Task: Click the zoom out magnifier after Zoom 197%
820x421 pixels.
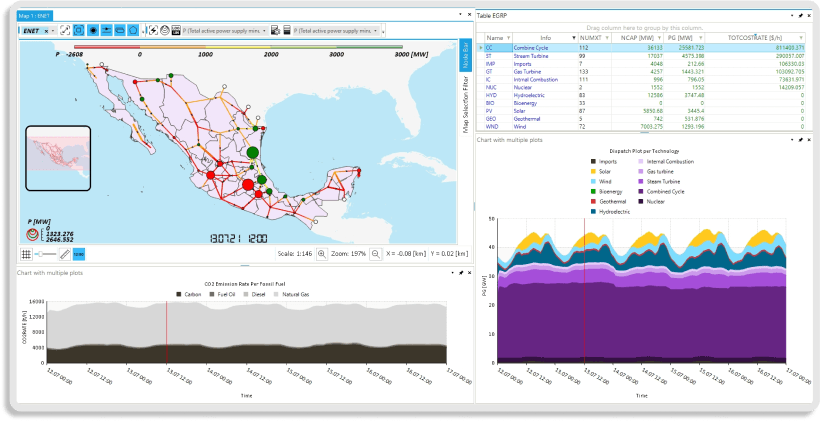Action: [373, 255]
